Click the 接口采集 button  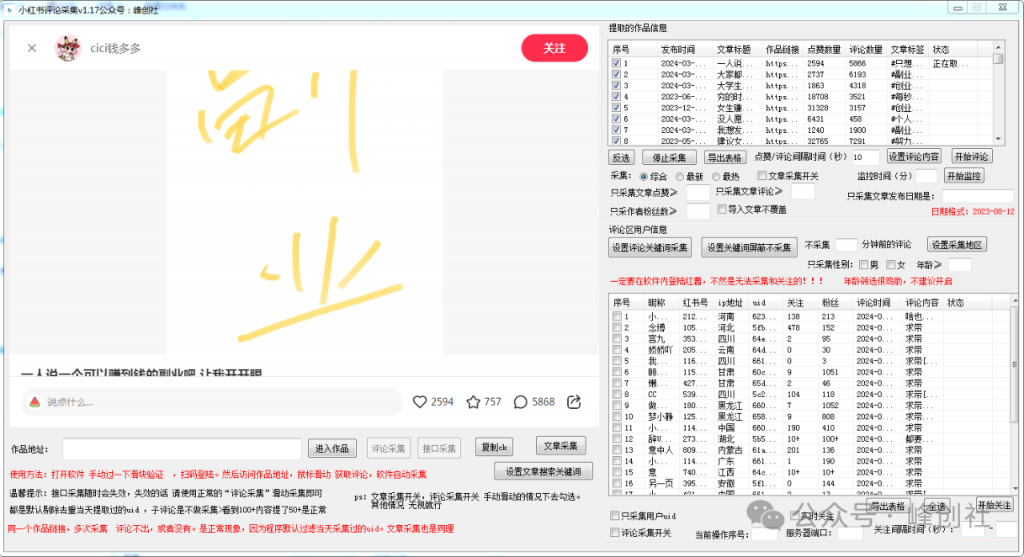pos(439,449)
